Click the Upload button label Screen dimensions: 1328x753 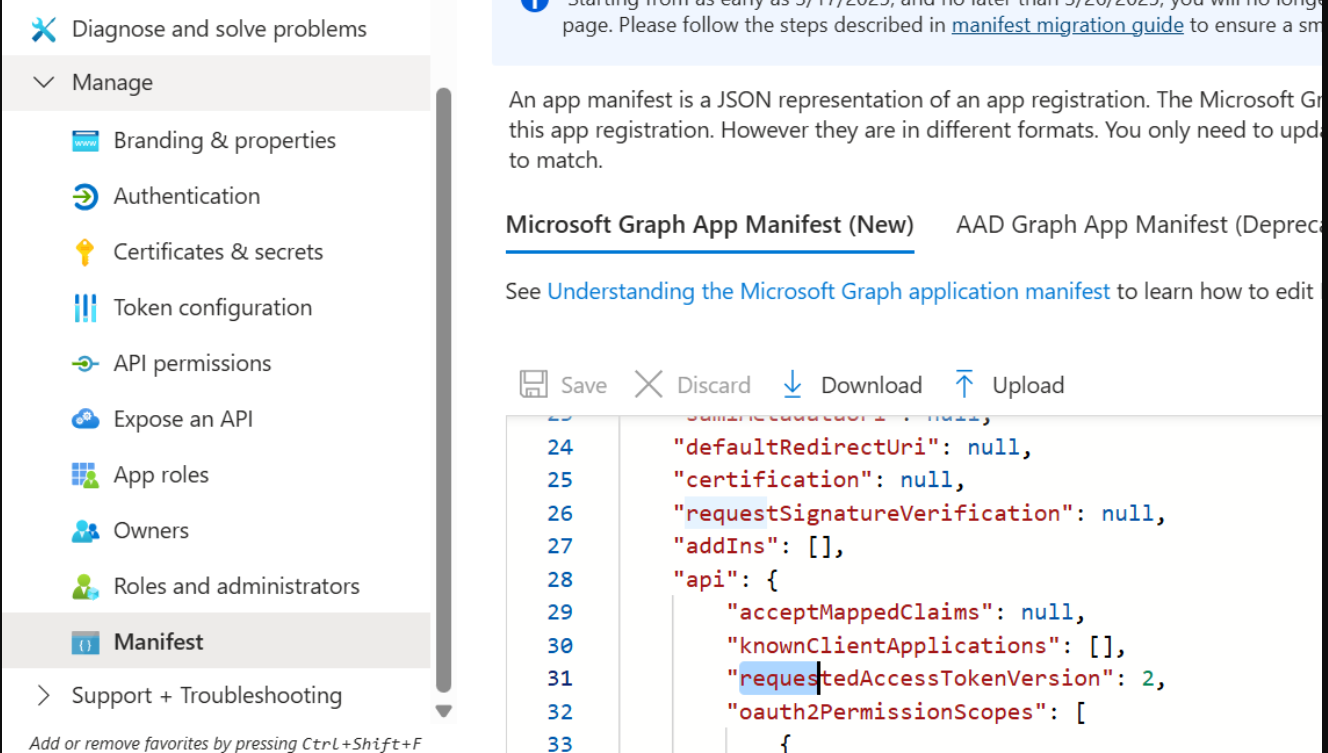coord(1028,386)
